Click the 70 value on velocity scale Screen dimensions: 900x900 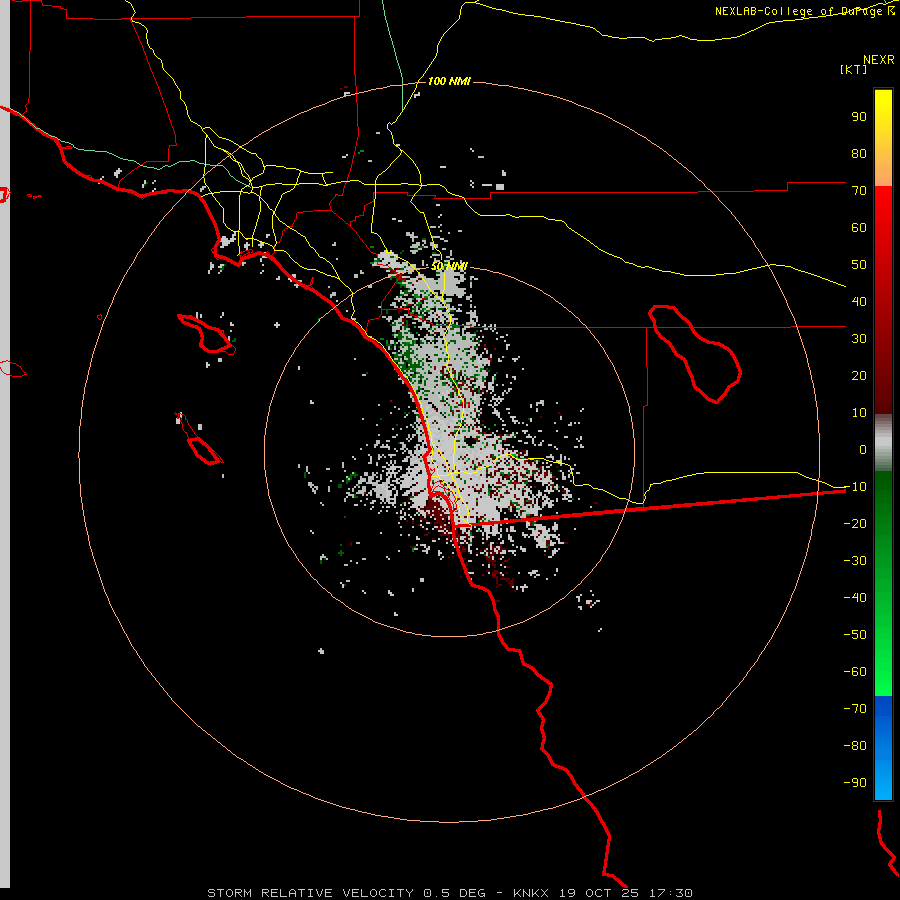pos(859,191)
